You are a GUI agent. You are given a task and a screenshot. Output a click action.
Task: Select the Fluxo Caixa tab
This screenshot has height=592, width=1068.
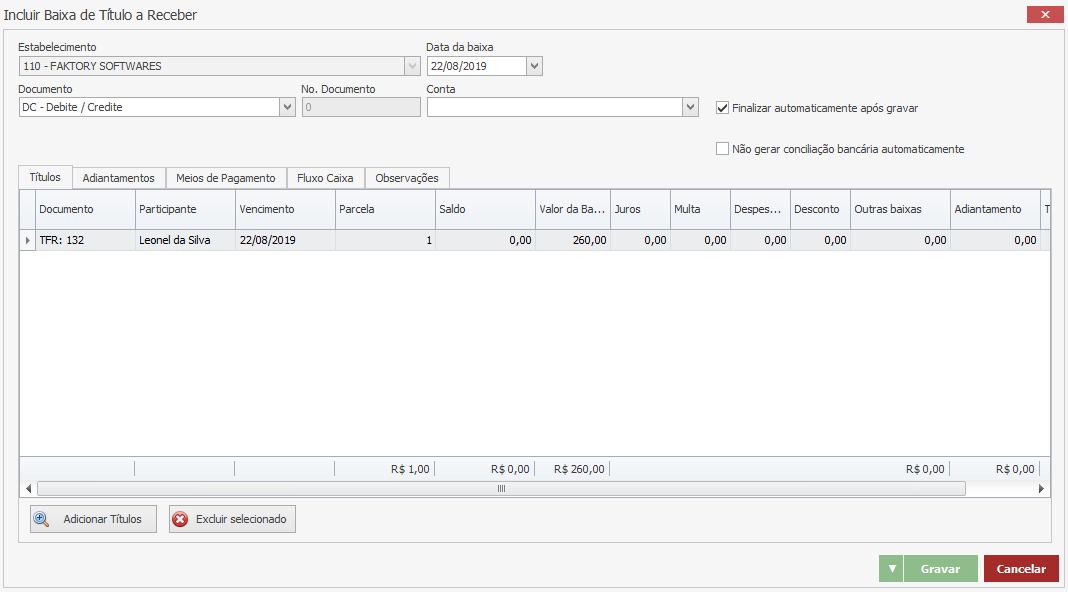tap(325, 178)
